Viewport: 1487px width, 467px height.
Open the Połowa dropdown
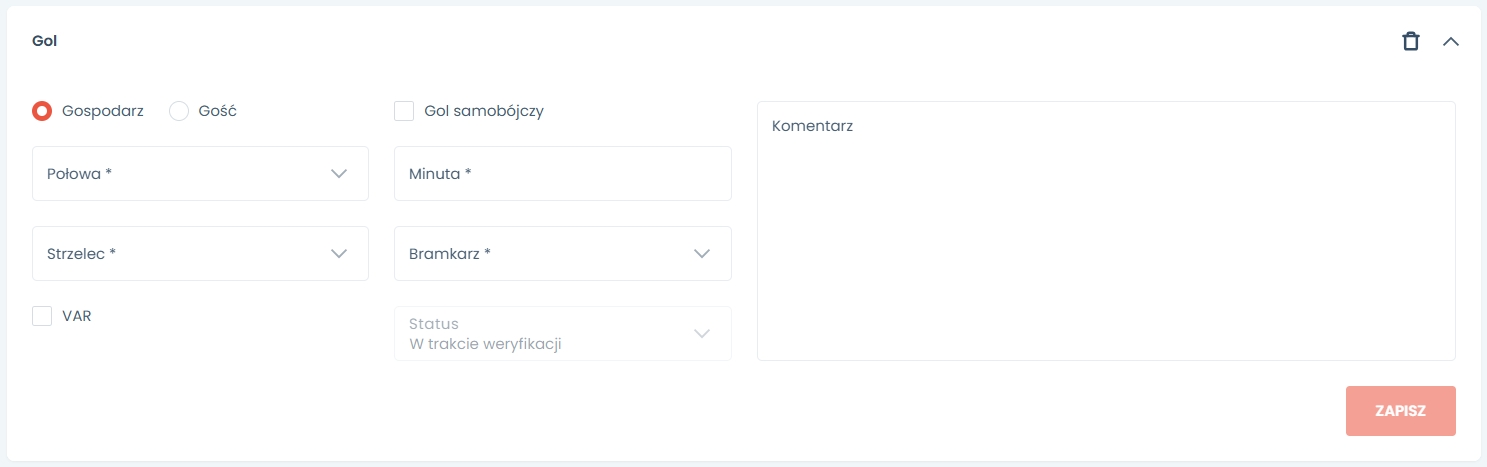click(200, 174)
